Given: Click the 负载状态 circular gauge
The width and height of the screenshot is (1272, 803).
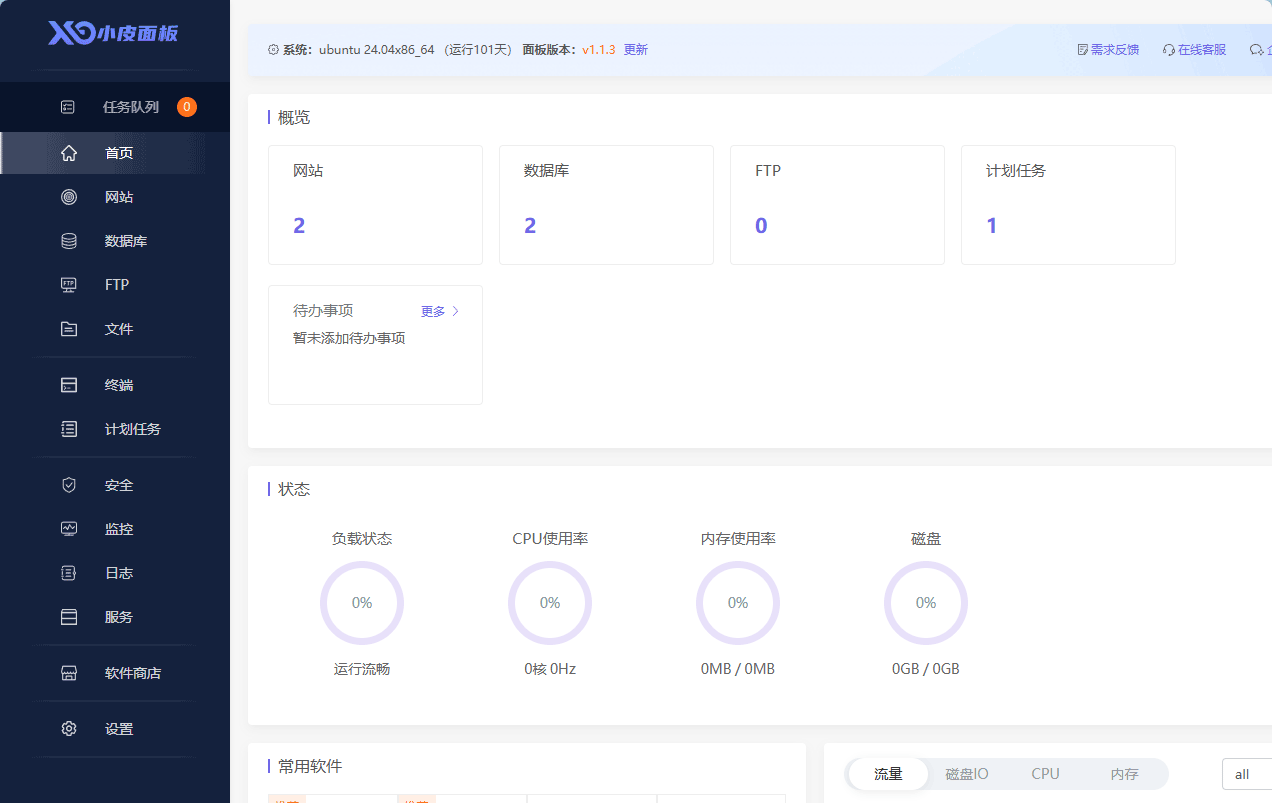Looking at the screenshot, I should [x=362, y=603].
